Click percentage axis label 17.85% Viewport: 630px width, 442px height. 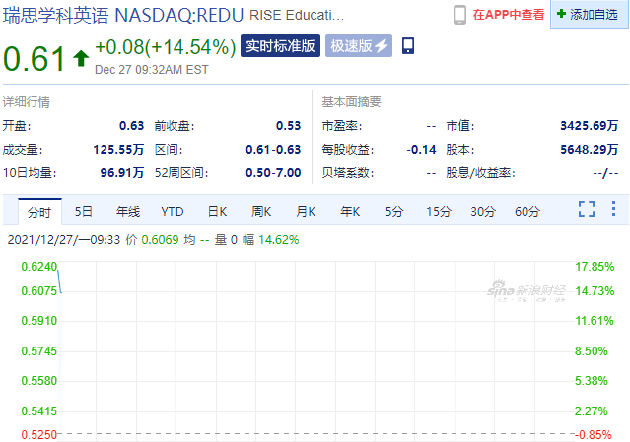tap(595, 267)
